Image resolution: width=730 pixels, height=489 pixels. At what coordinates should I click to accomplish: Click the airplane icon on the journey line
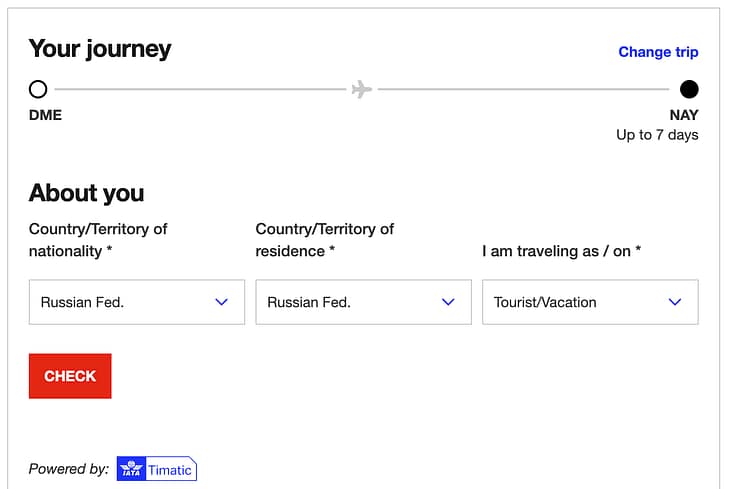point(361,90)
